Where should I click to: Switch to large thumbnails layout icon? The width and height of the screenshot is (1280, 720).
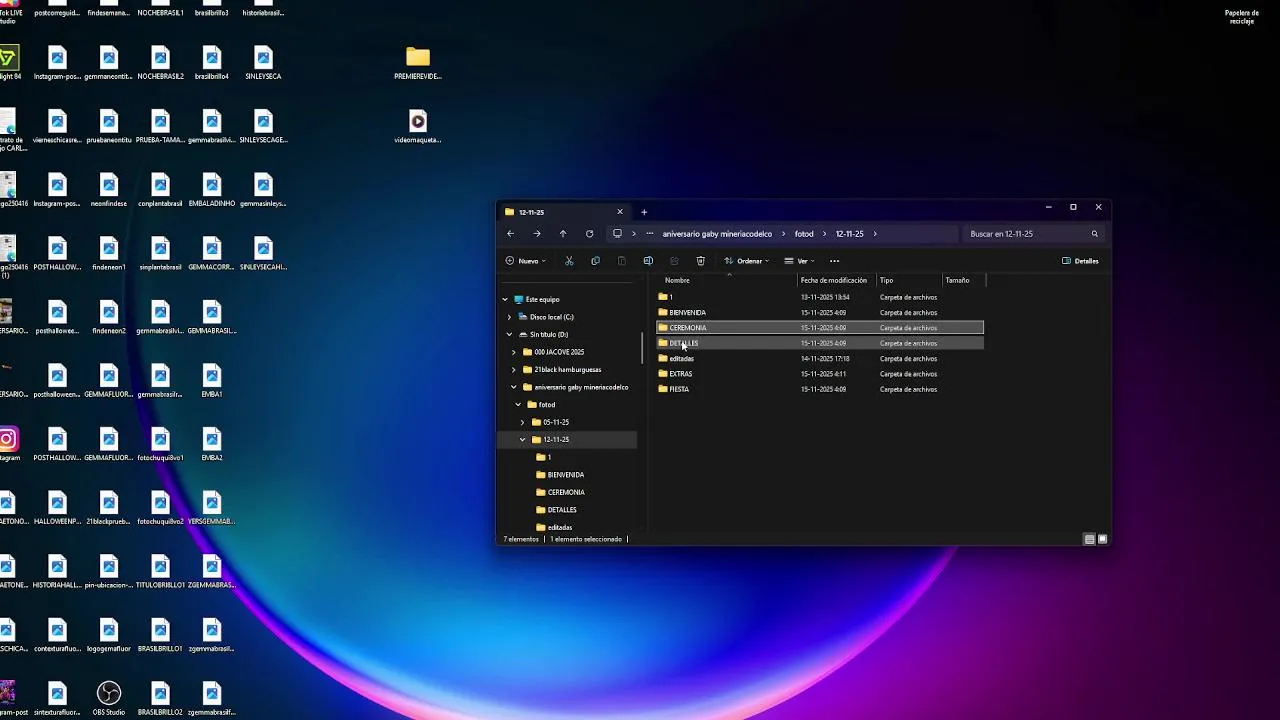coord(1103,539)
